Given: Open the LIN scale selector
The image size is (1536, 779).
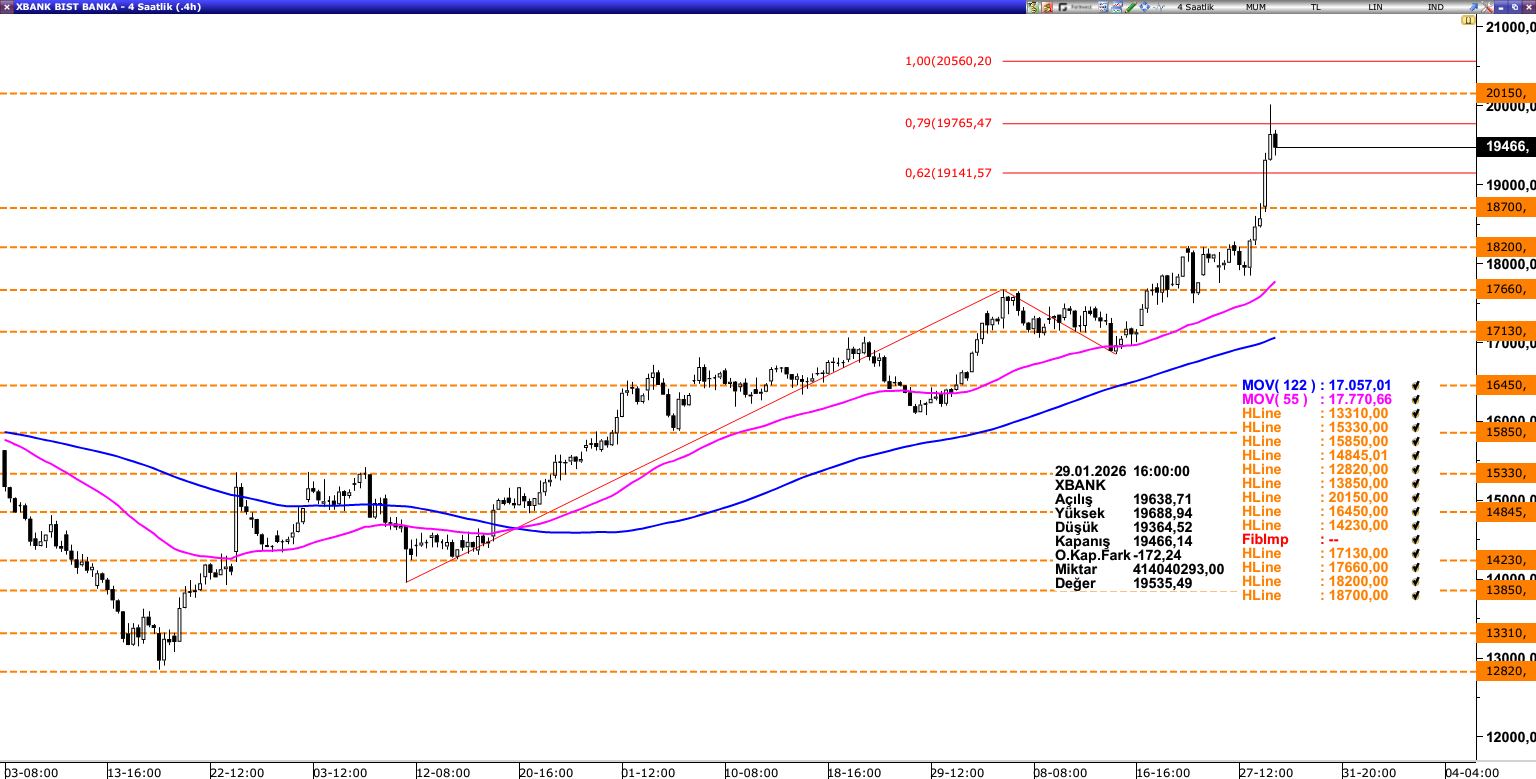Looking at the screenshot, I should (x=1376, y=7).
